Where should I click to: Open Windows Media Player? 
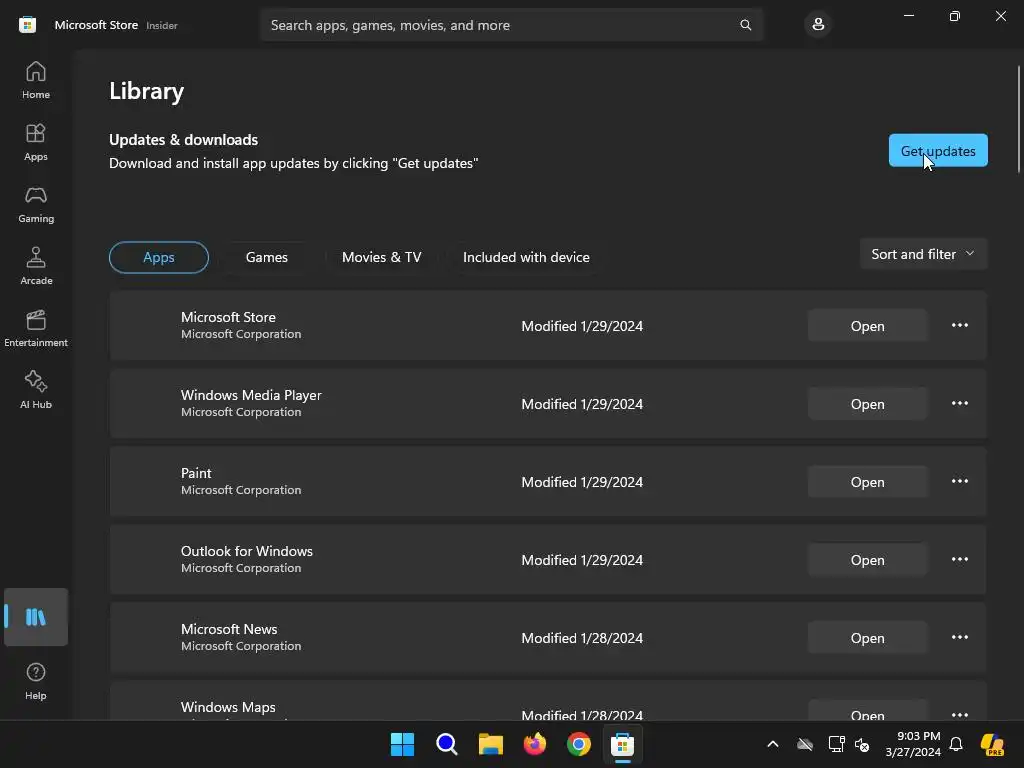click(x=867, y=404)
